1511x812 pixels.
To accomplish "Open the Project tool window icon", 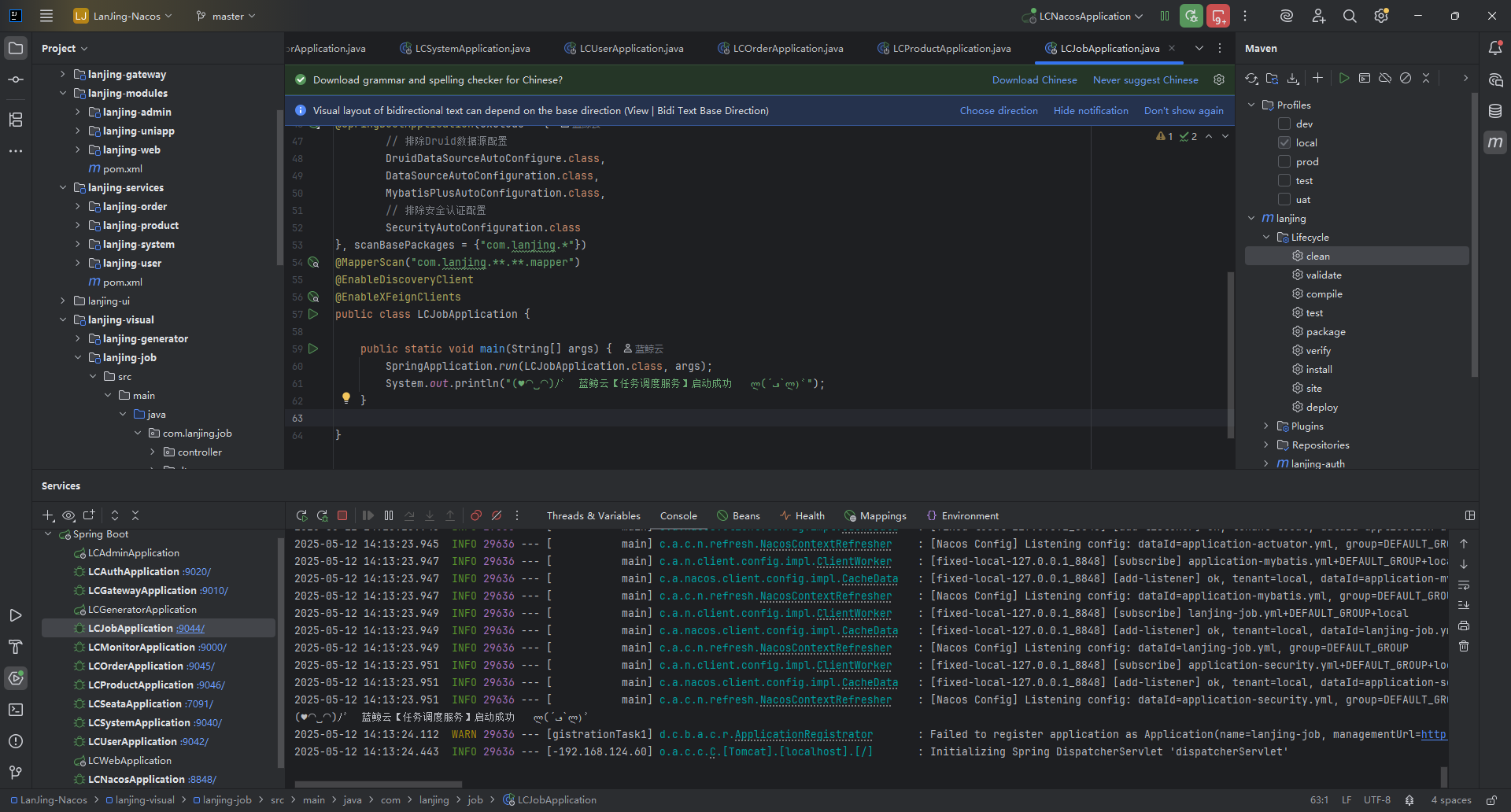I will (x=16, y=48).
